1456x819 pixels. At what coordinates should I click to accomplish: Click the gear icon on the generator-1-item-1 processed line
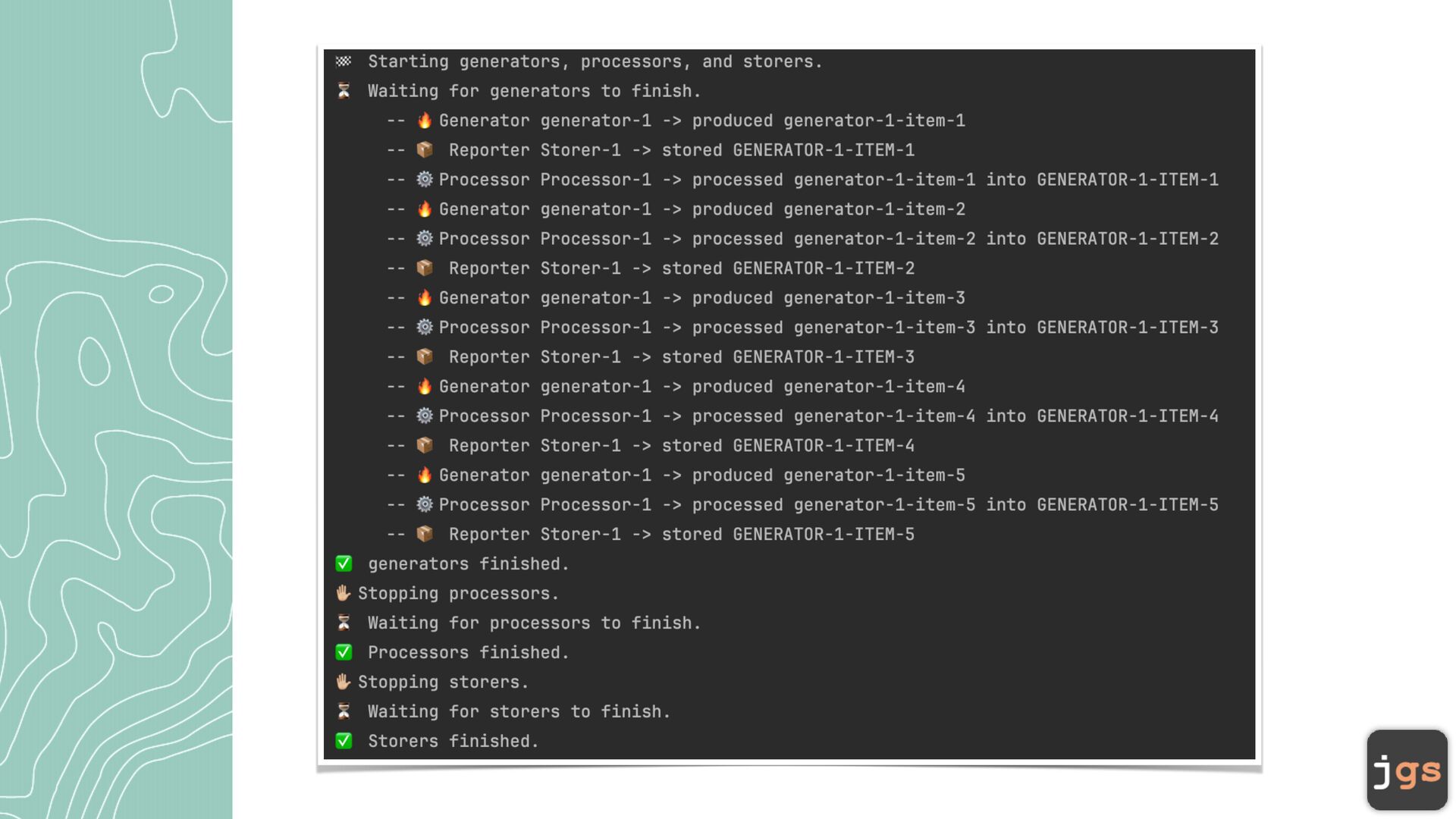(x=425, y=180)
